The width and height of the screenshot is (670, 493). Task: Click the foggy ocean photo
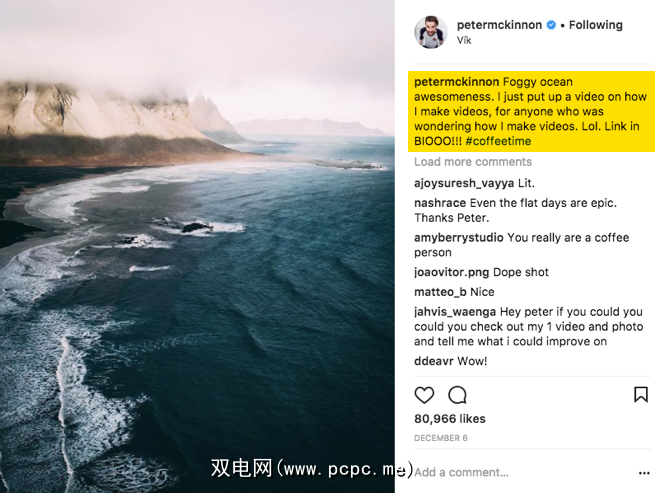tap(197, 246)
